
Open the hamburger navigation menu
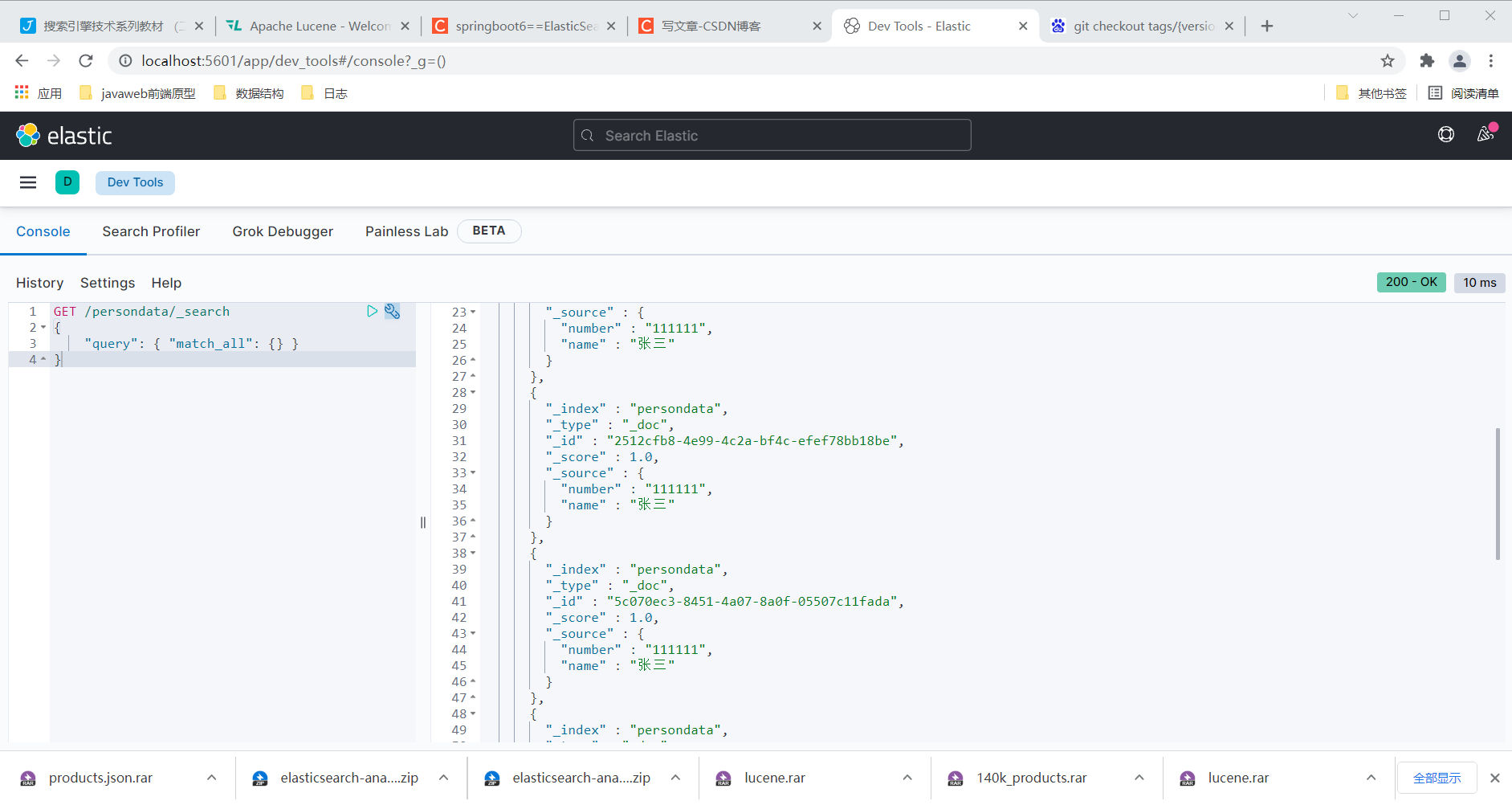tap(28, 182)
